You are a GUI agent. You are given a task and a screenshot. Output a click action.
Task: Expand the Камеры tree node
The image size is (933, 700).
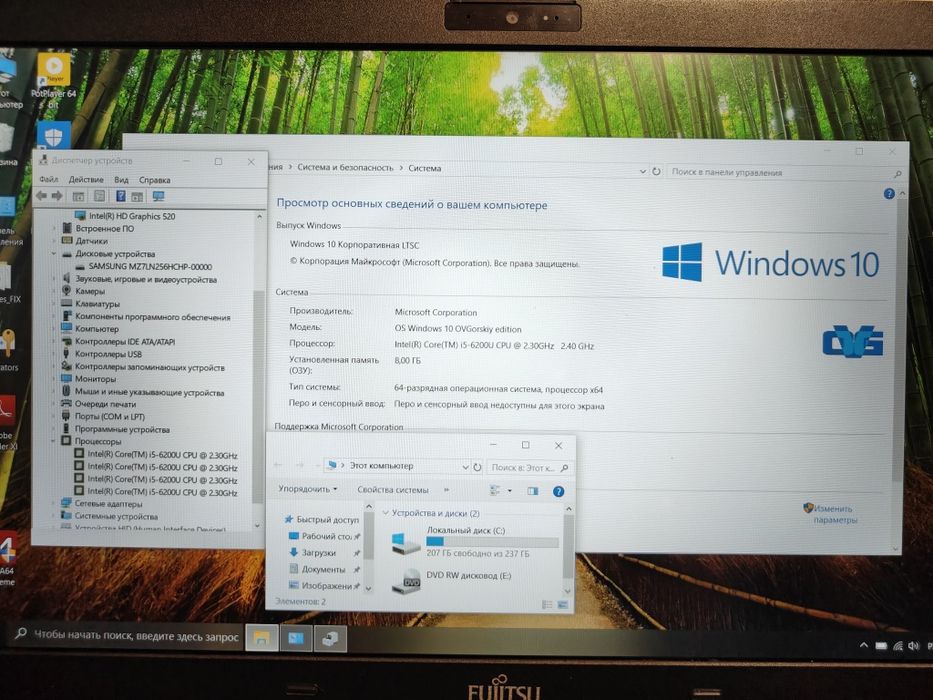click(54, 291)
